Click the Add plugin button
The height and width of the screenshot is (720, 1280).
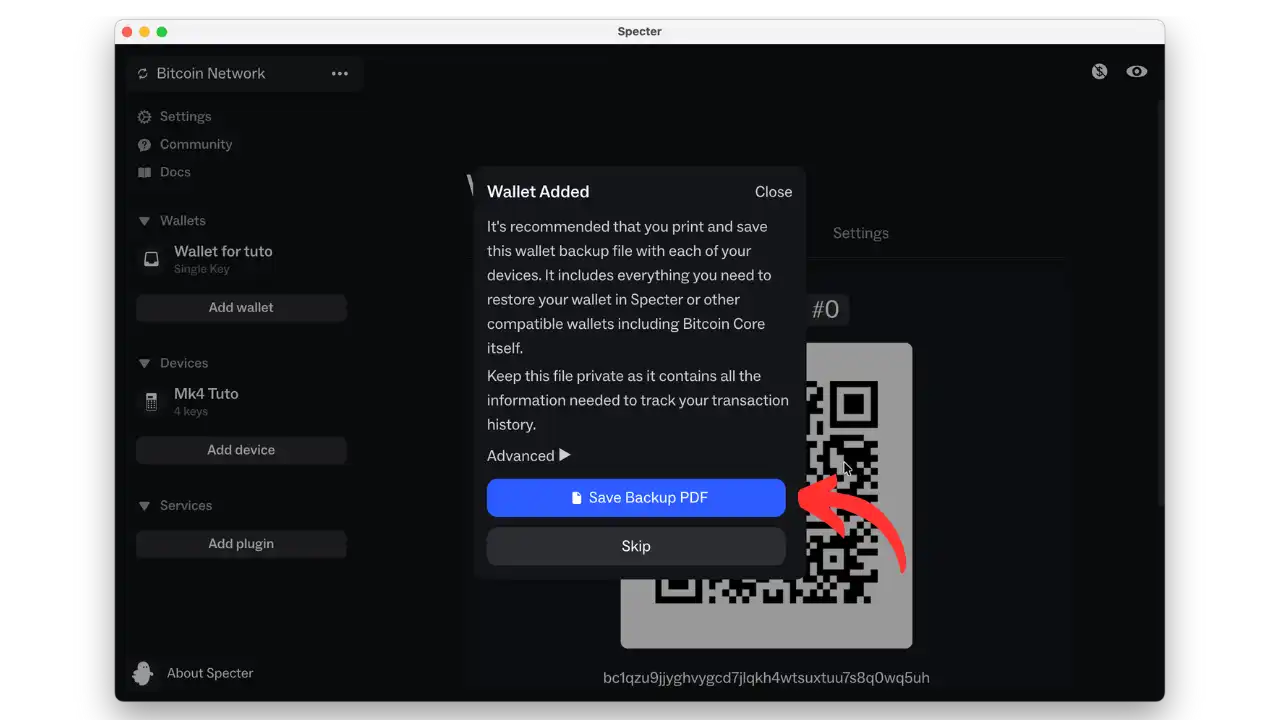(x=241, y=544)
